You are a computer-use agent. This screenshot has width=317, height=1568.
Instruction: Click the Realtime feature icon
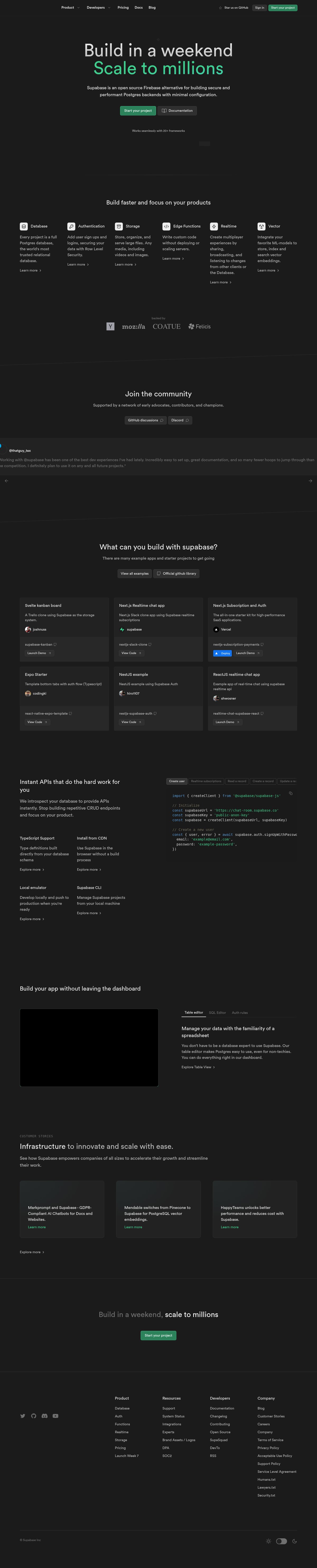click(214, 226)
